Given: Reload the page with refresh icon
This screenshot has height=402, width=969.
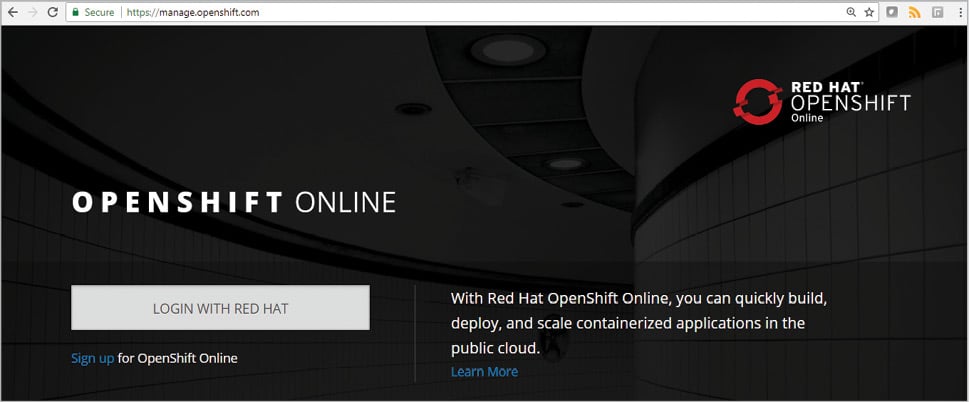Looking at the screenshot, I should [53, 12].
